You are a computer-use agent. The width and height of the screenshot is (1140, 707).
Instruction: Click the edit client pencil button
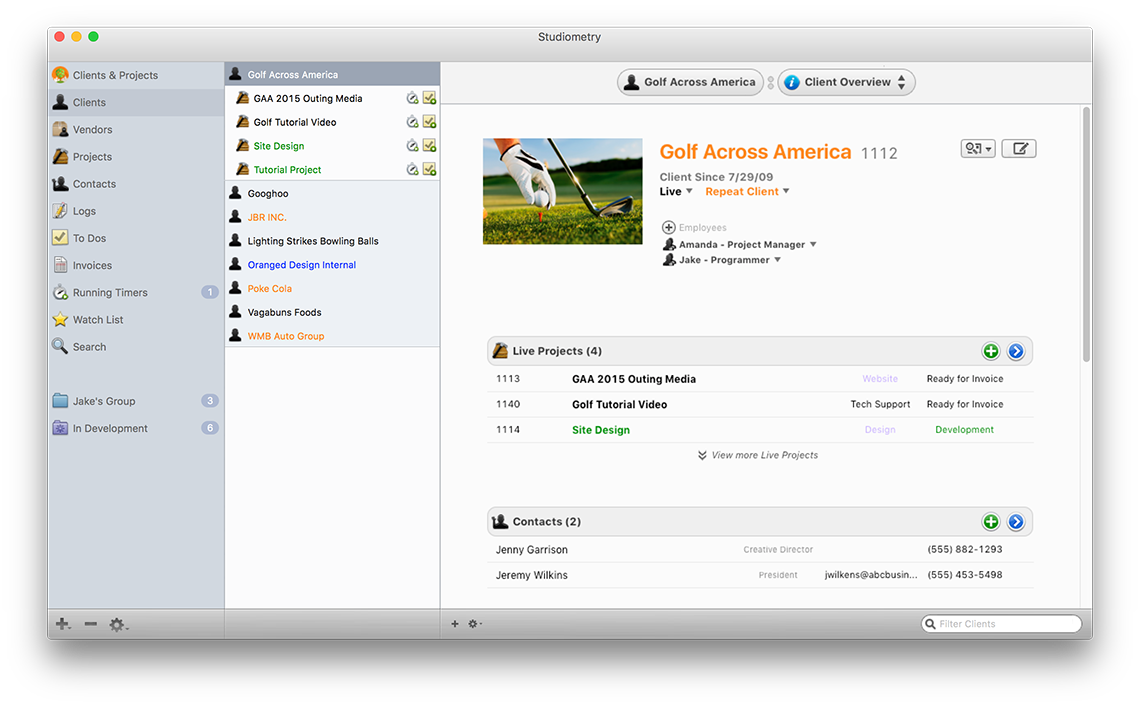(1019, 148)
